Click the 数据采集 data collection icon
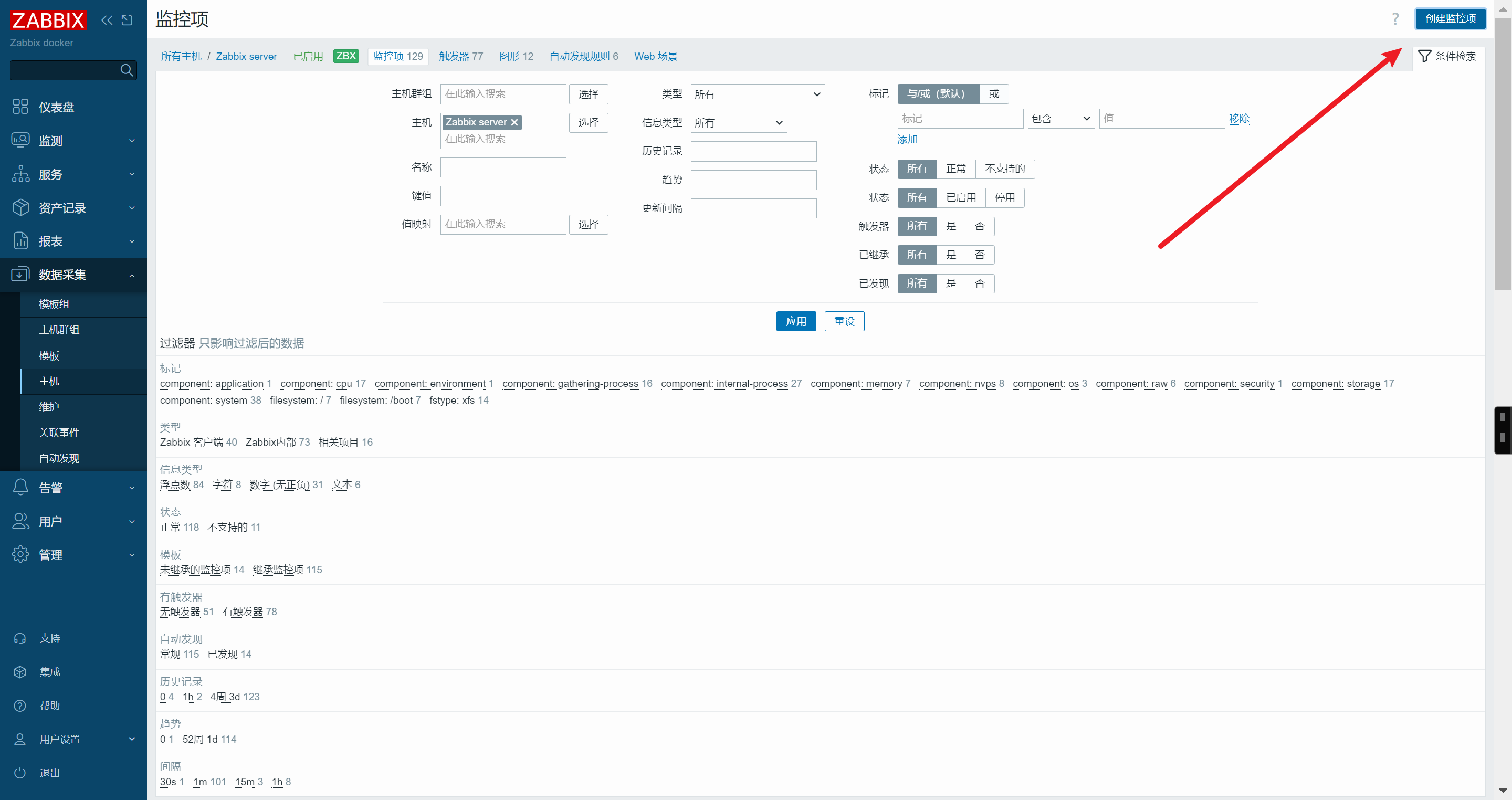Screen dimensions: 1512x800 pyautogui.click(x=20, y=275)
